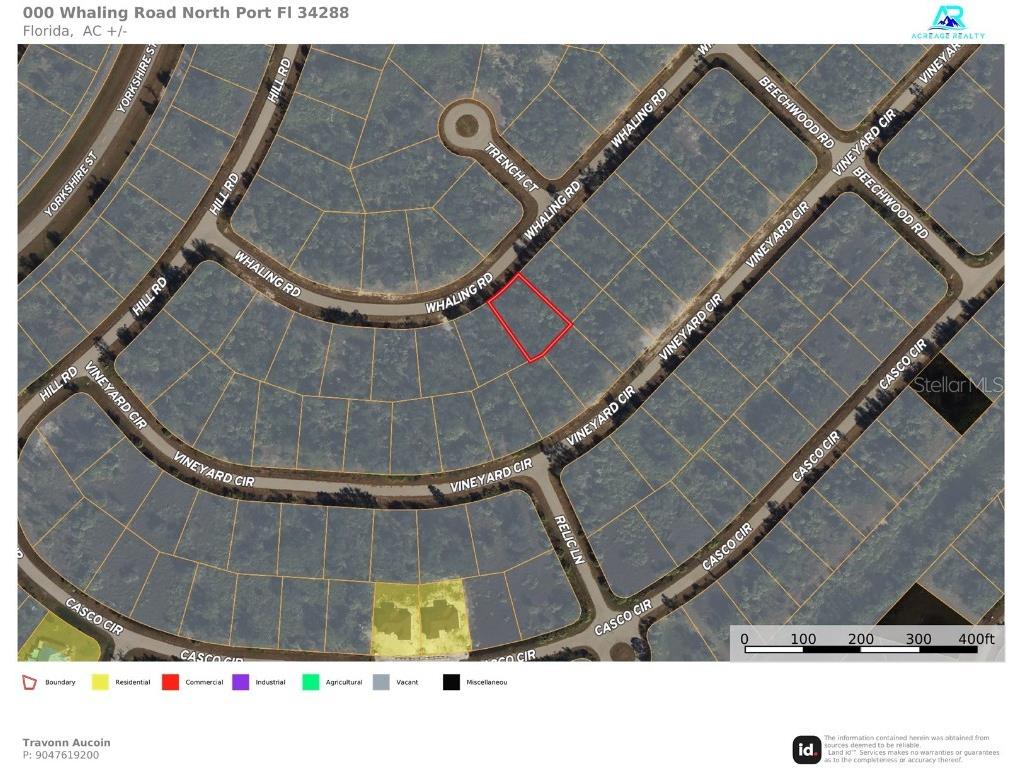Click the purple Industrial legend swatch

240,682
